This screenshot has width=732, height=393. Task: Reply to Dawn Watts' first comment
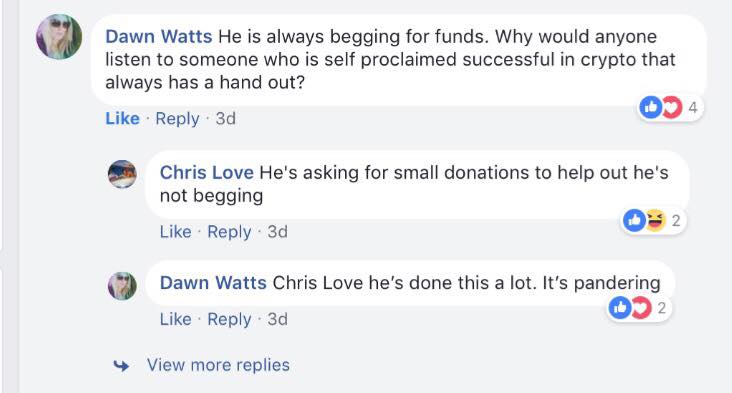point(177,119)
